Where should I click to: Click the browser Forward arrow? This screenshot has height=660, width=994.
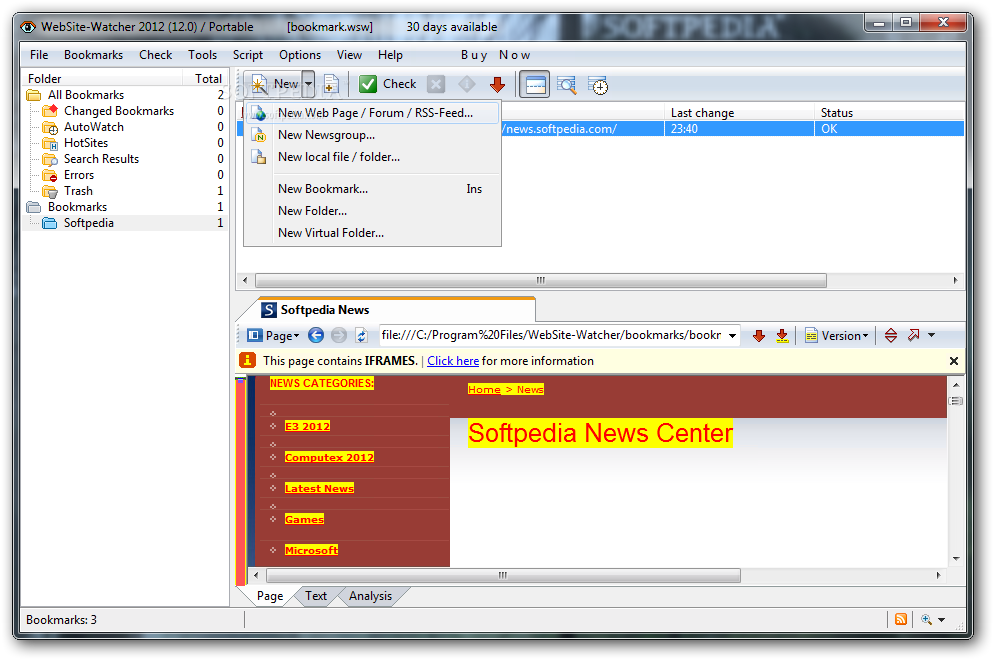[x=339, y=335]
